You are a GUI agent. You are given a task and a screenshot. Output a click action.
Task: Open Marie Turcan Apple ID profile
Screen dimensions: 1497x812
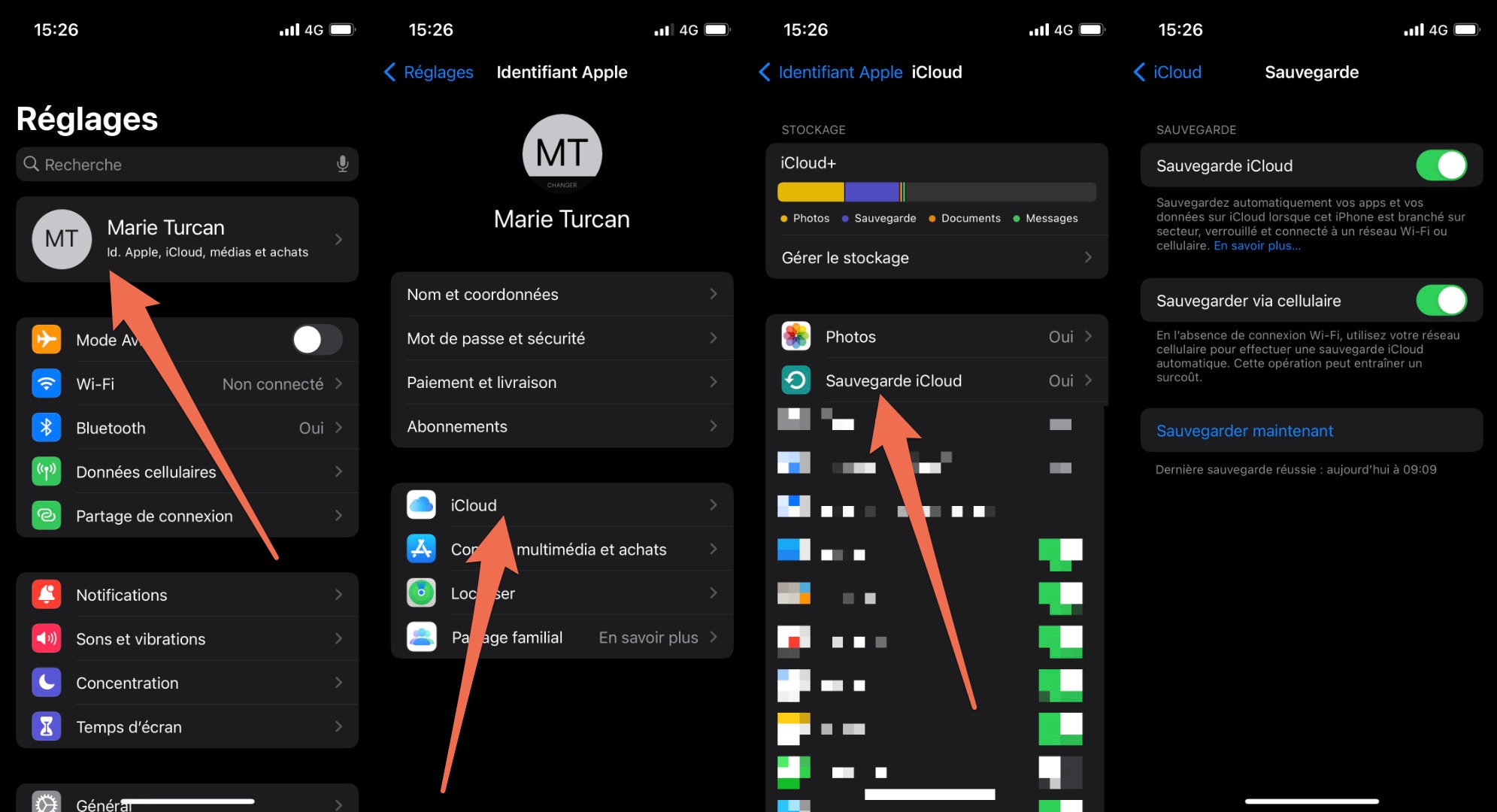[187, 238]
